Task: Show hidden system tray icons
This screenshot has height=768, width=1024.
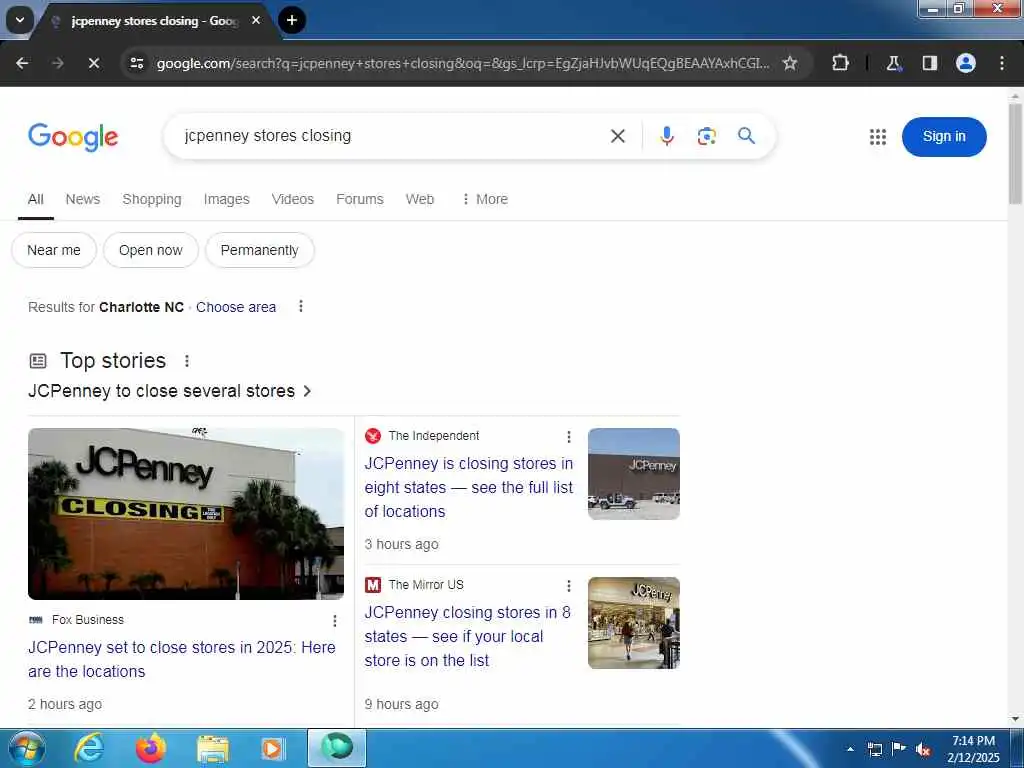Action: pyautogui.click(x=850, y=749)
